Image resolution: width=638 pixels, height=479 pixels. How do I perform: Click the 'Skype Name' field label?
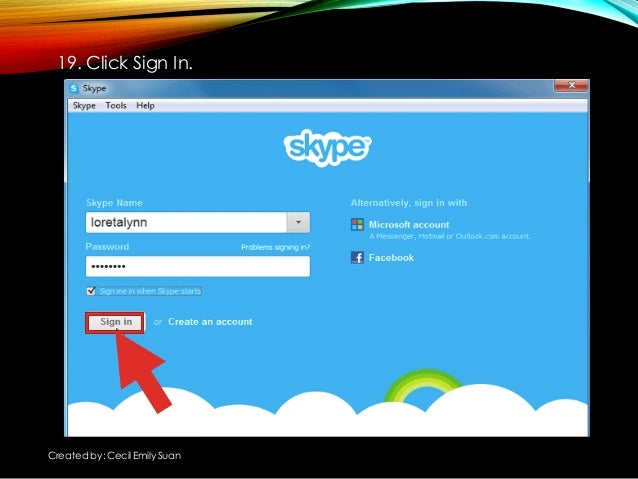pos(114,203)
